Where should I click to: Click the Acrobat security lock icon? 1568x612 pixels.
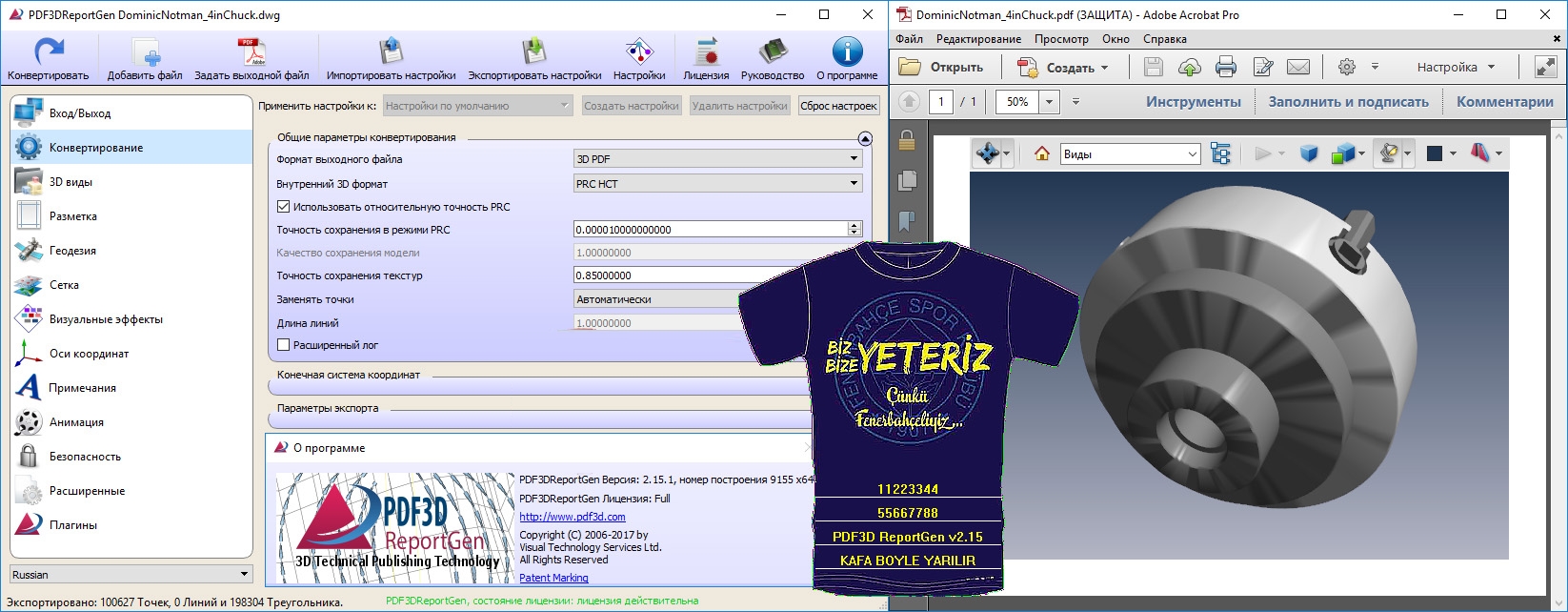click(x=907, y=140)
